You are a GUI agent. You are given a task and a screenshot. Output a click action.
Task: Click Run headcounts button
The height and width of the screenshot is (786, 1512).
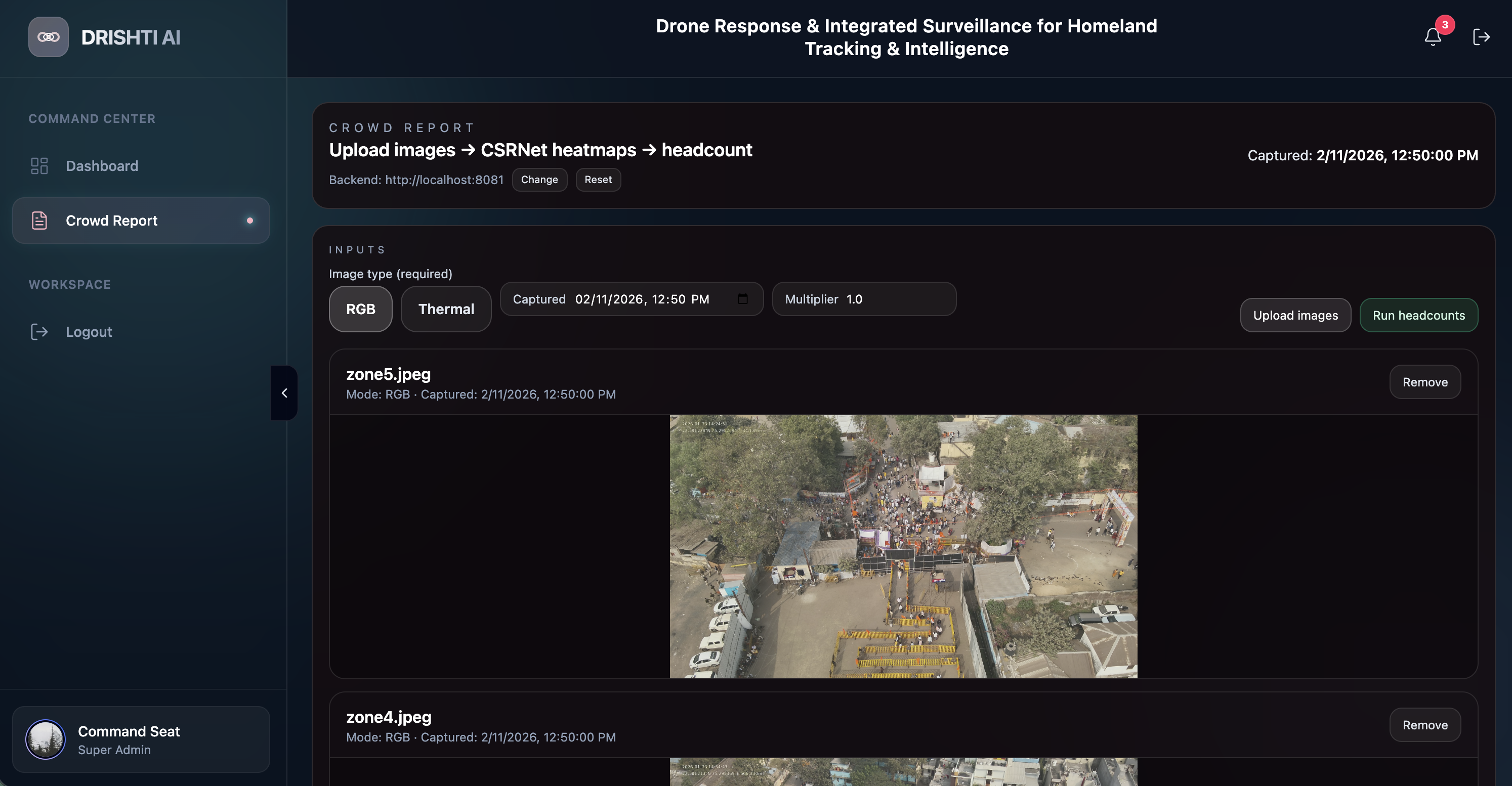pos(1419,316)
